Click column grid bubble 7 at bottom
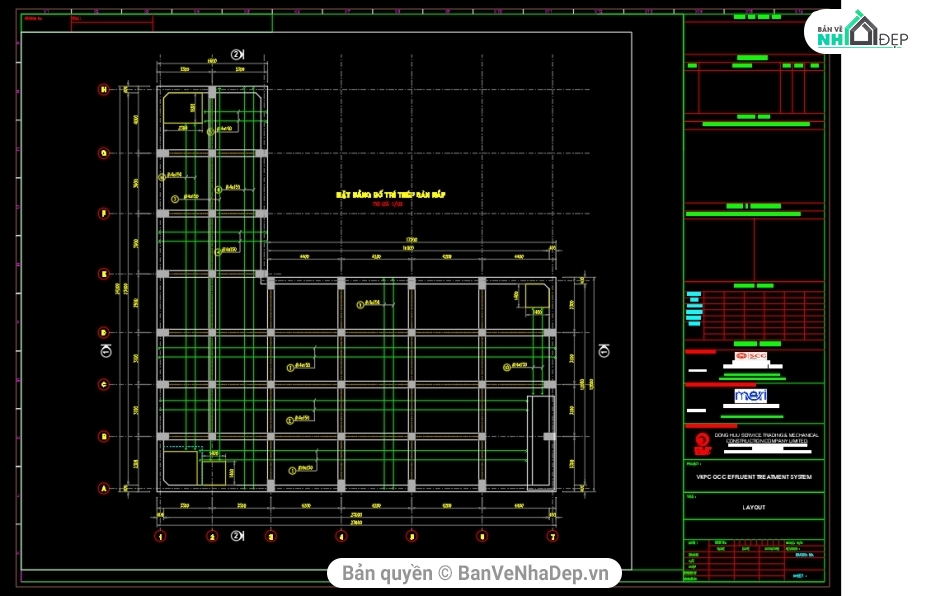Viewport: 950px width, 596px height. pos(551,536)
